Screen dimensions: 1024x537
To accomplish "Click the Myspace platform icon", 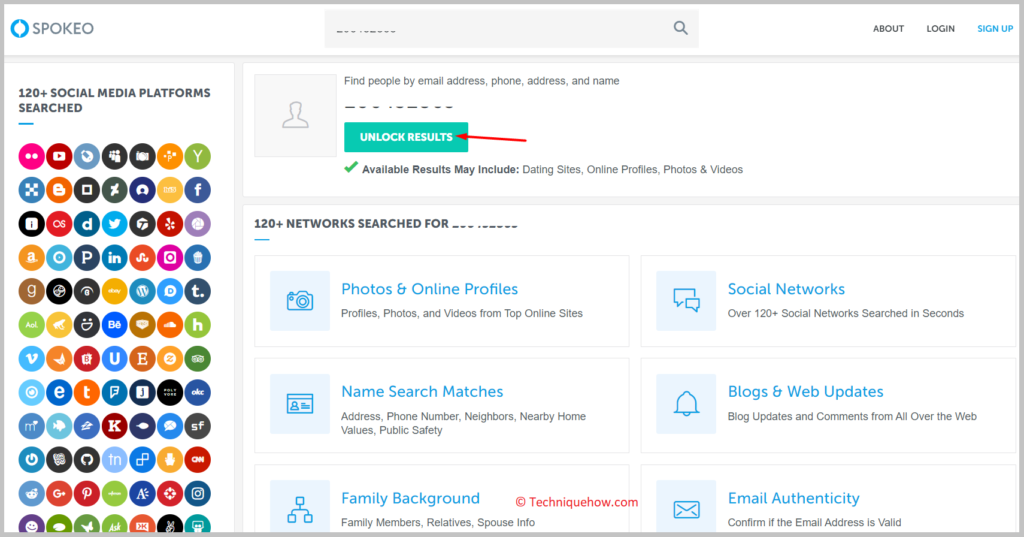I will pos(114,156).
